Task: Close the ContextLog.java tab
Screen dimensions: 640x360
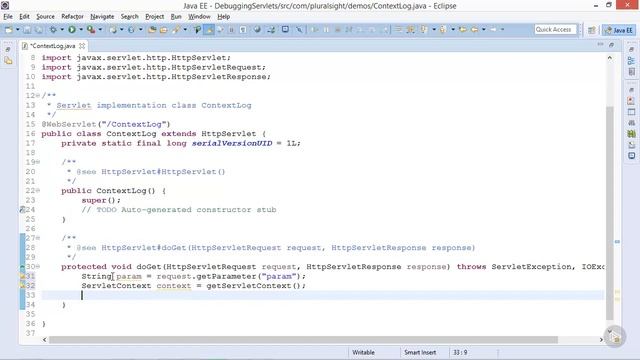Action: coord(82,46)
